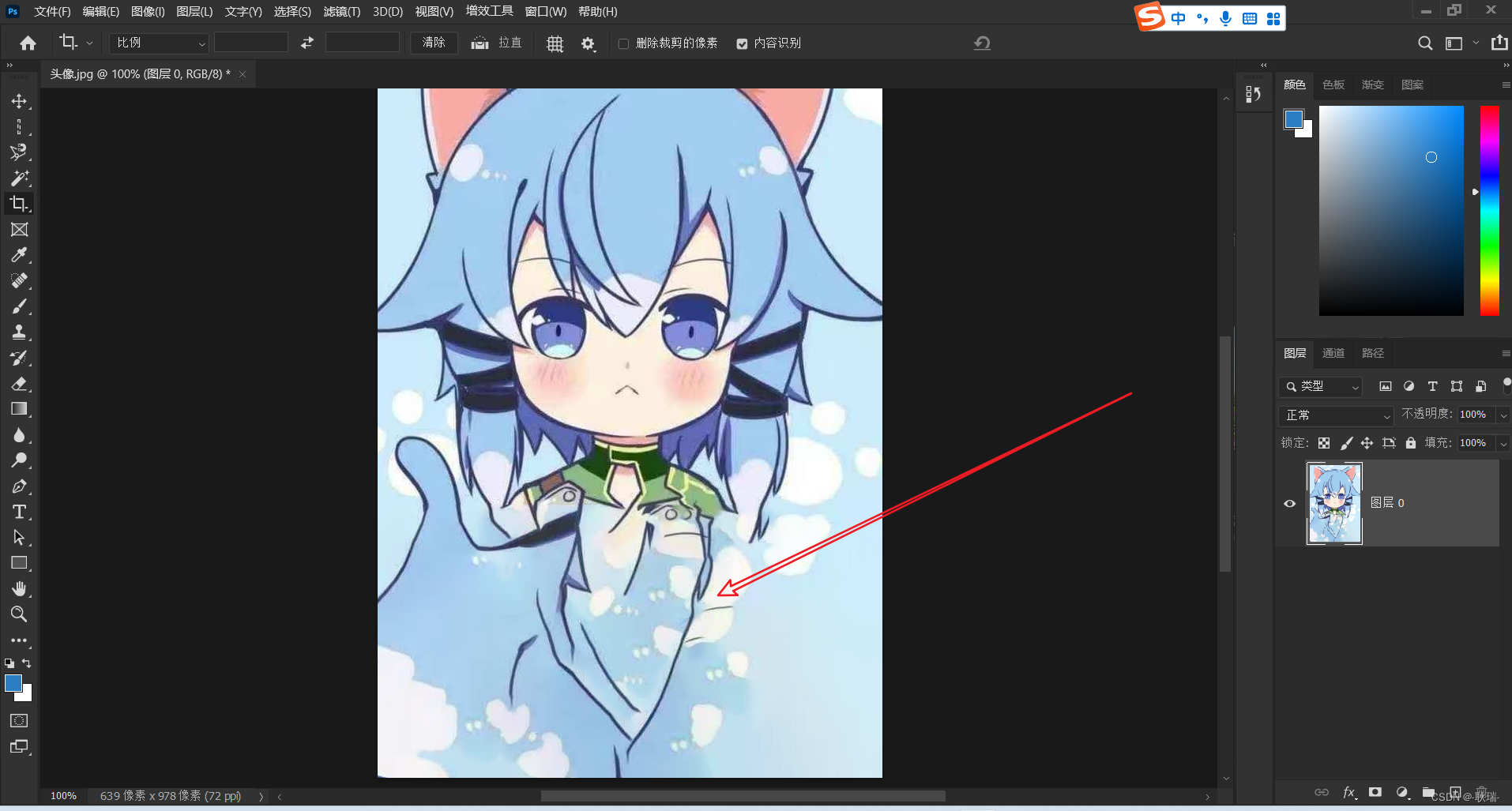Select the Magic Wand tool
Image resolution: width=1512 pixels, height=811 pixels.
[x=19, y=178]
